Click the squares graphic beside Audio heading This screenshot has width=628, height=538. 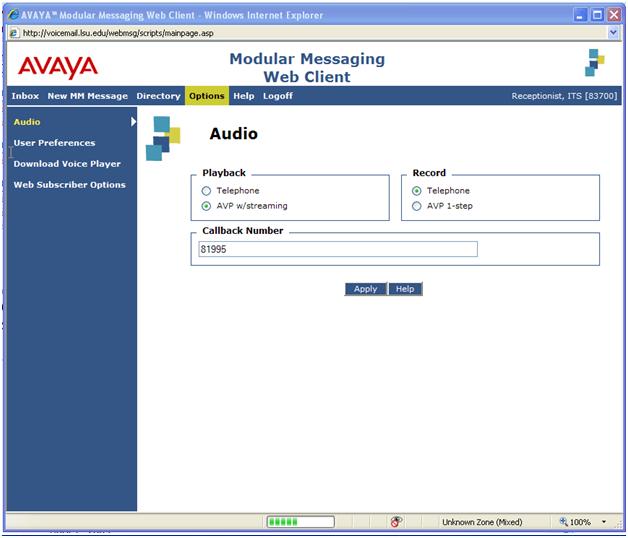point(163,138)
